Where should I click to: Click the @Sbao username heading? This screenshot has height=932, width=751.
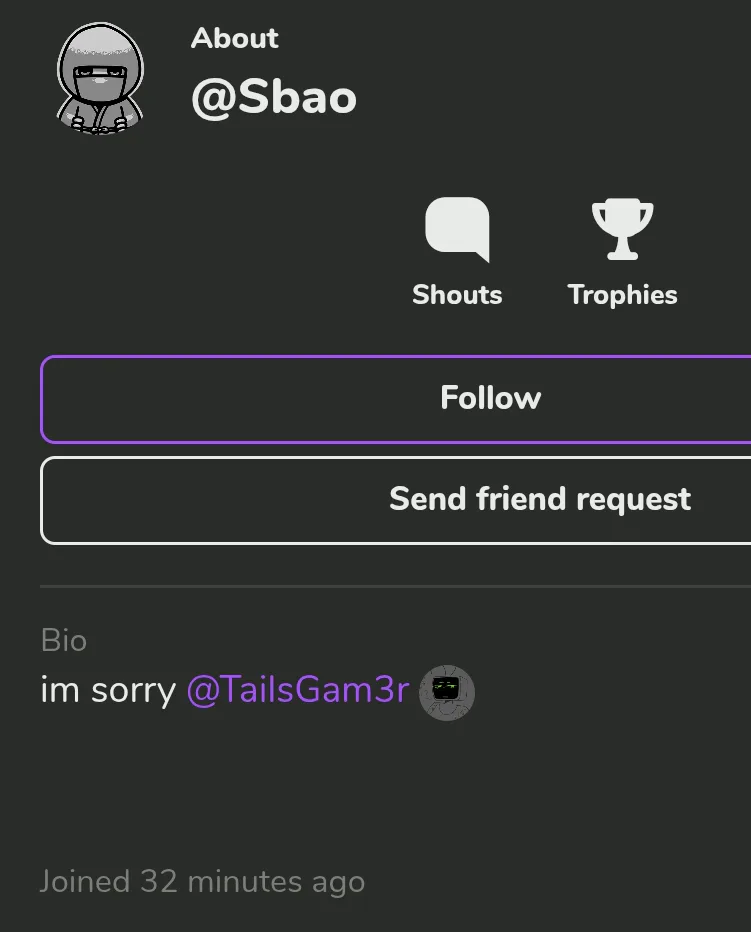click(274, 97)
